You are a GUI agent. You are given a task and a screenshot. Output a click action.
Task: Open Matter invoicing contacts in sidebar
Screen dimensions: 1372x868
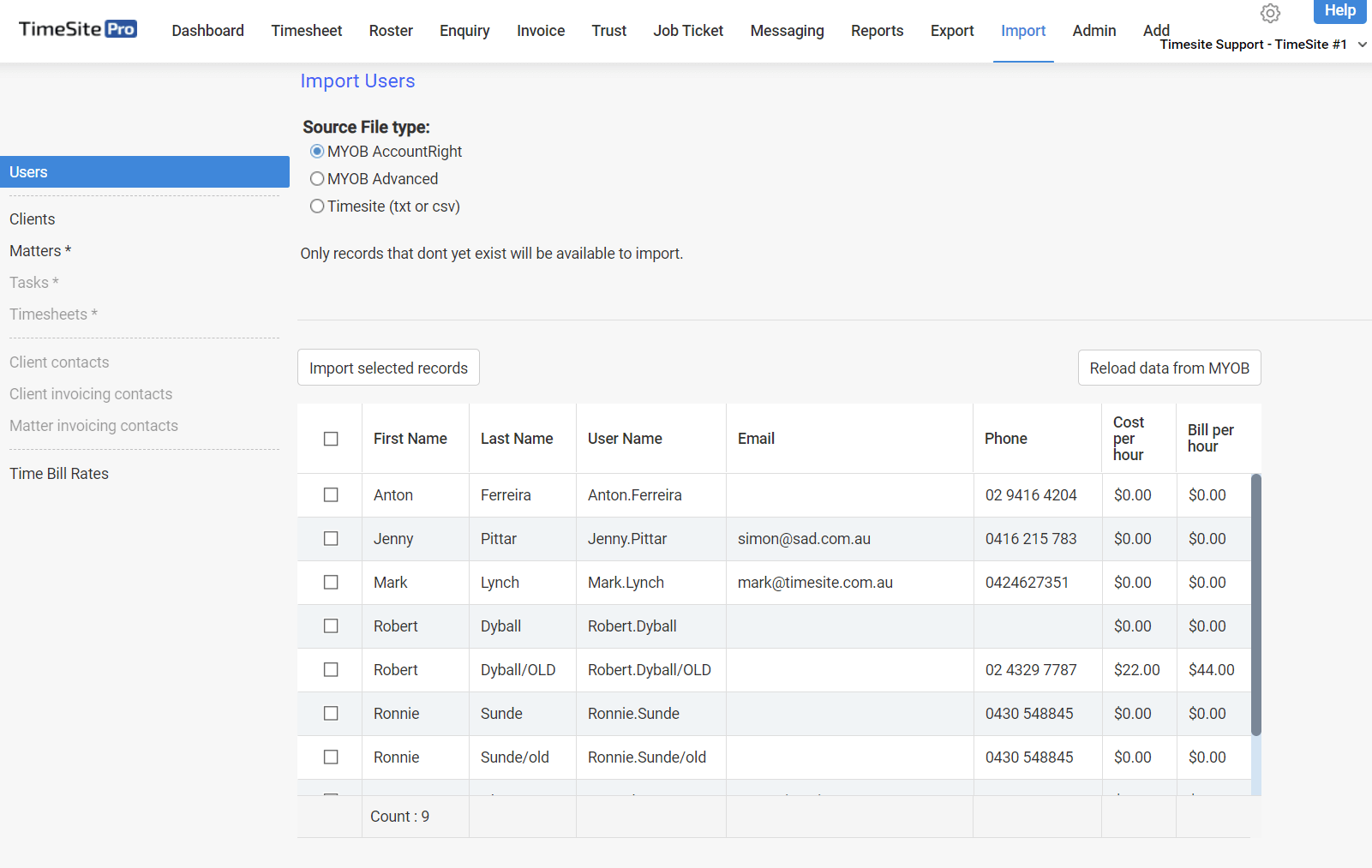point(93,426)
